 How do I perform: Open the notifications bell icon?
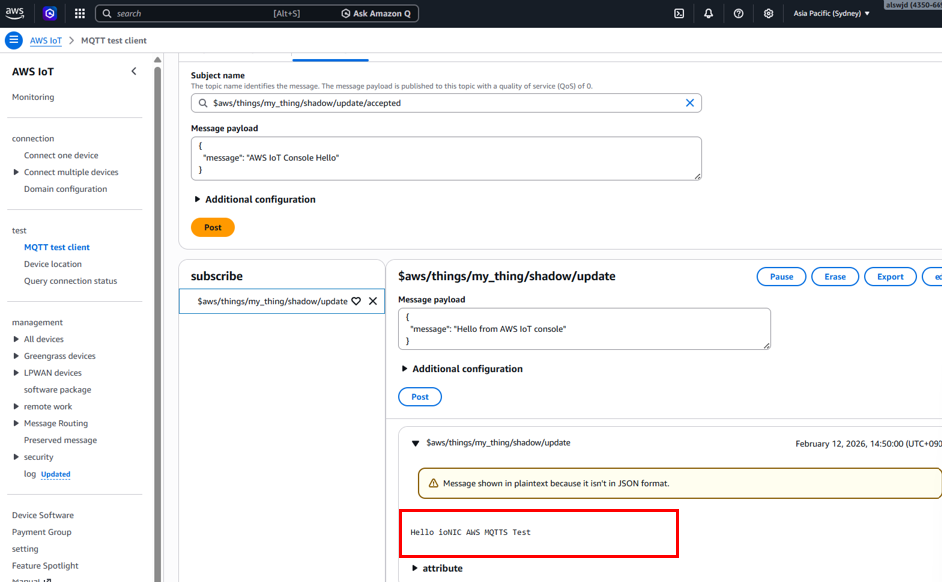tap(708, 14)
